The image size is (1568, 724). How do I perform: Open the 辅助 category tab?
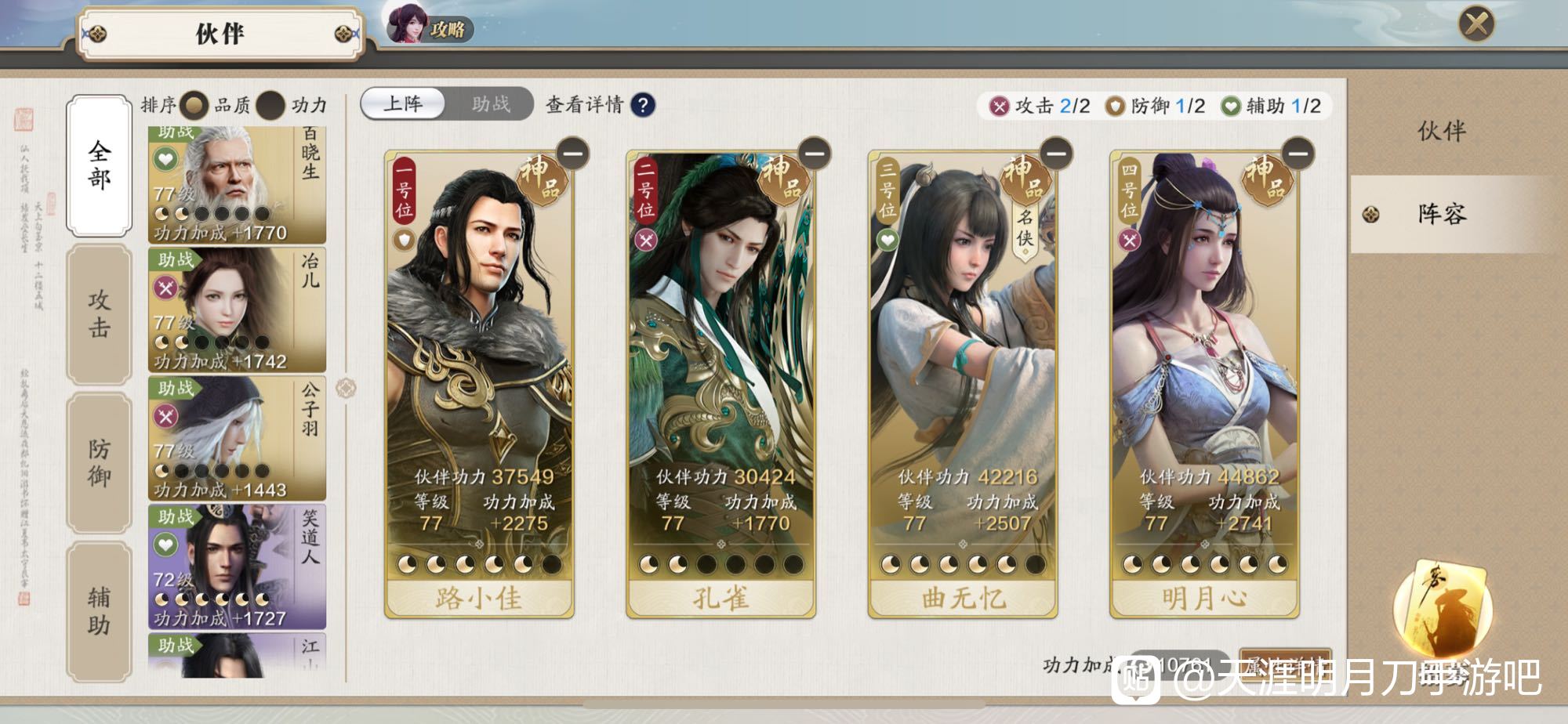tap(100, 612)
